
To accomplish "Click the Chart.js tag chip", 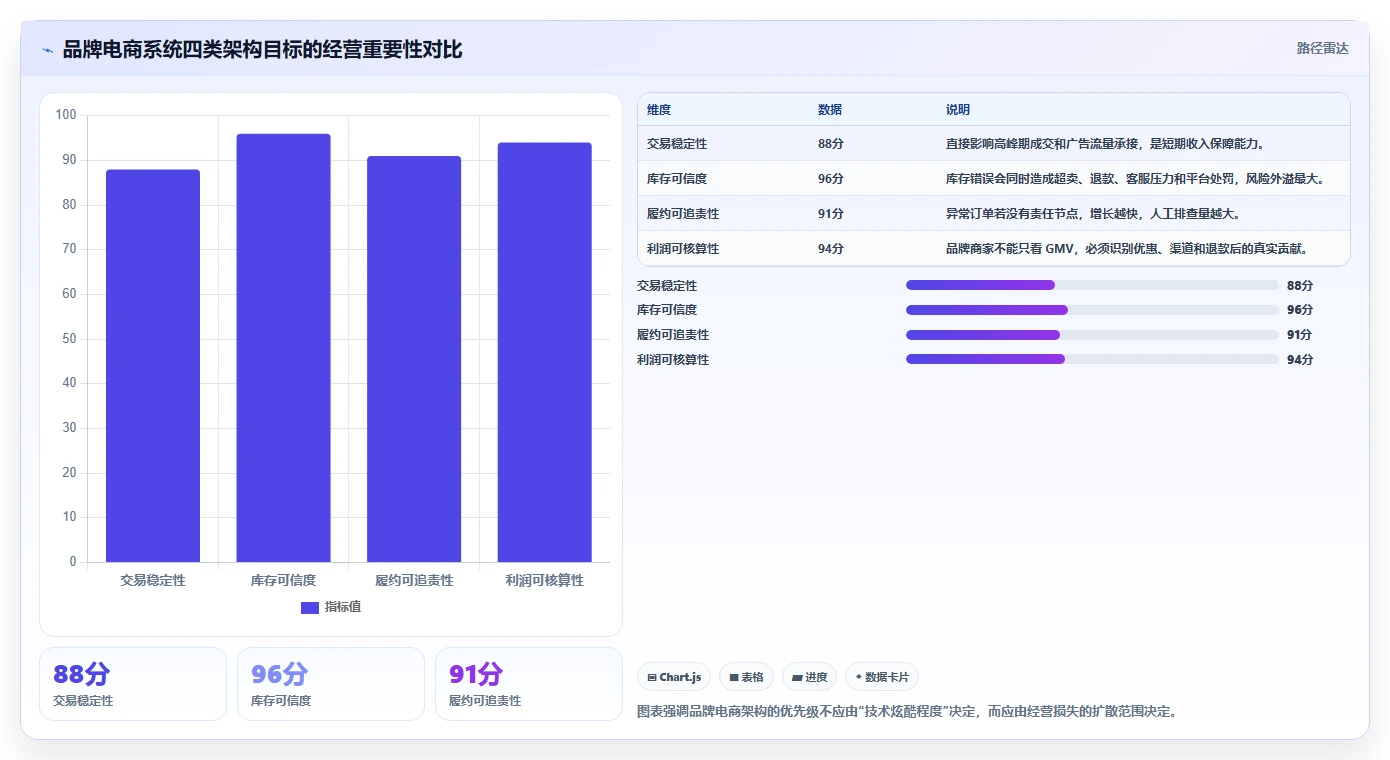I will [674, 677].
